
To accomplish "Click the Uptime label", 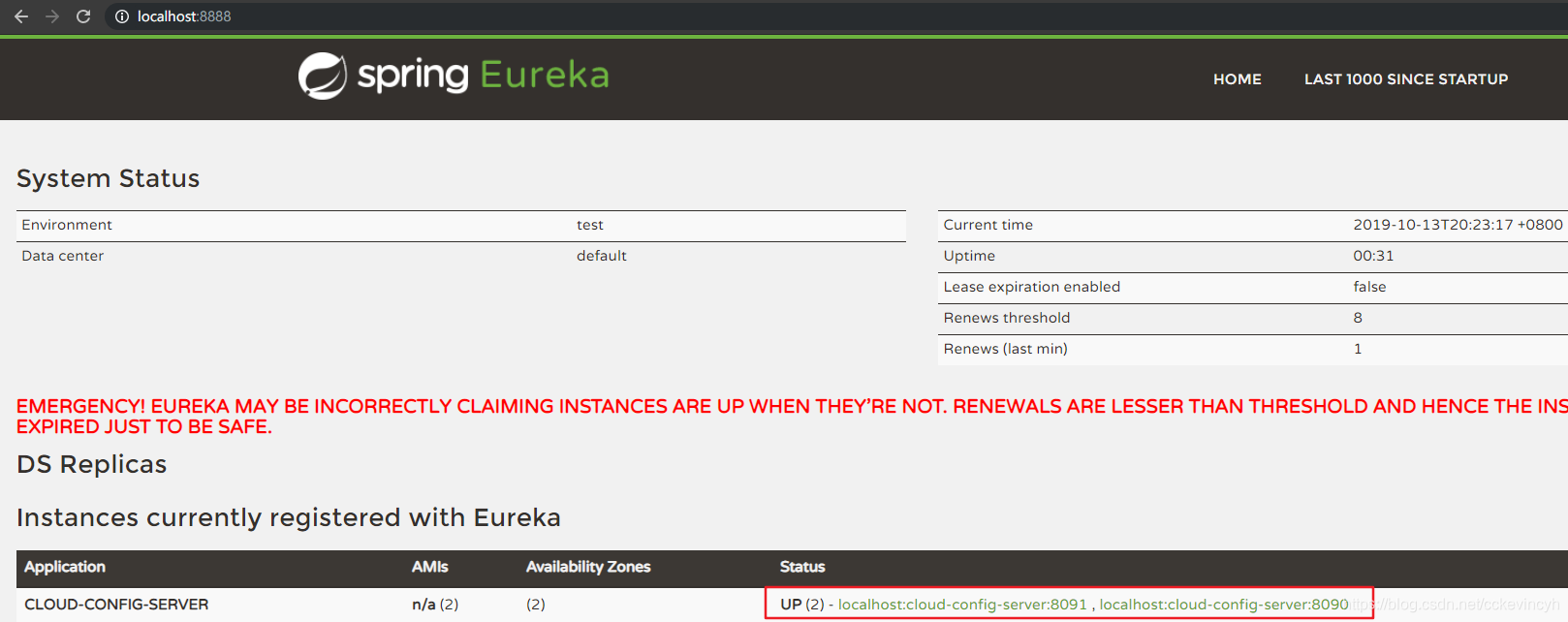I will (969, 256).
